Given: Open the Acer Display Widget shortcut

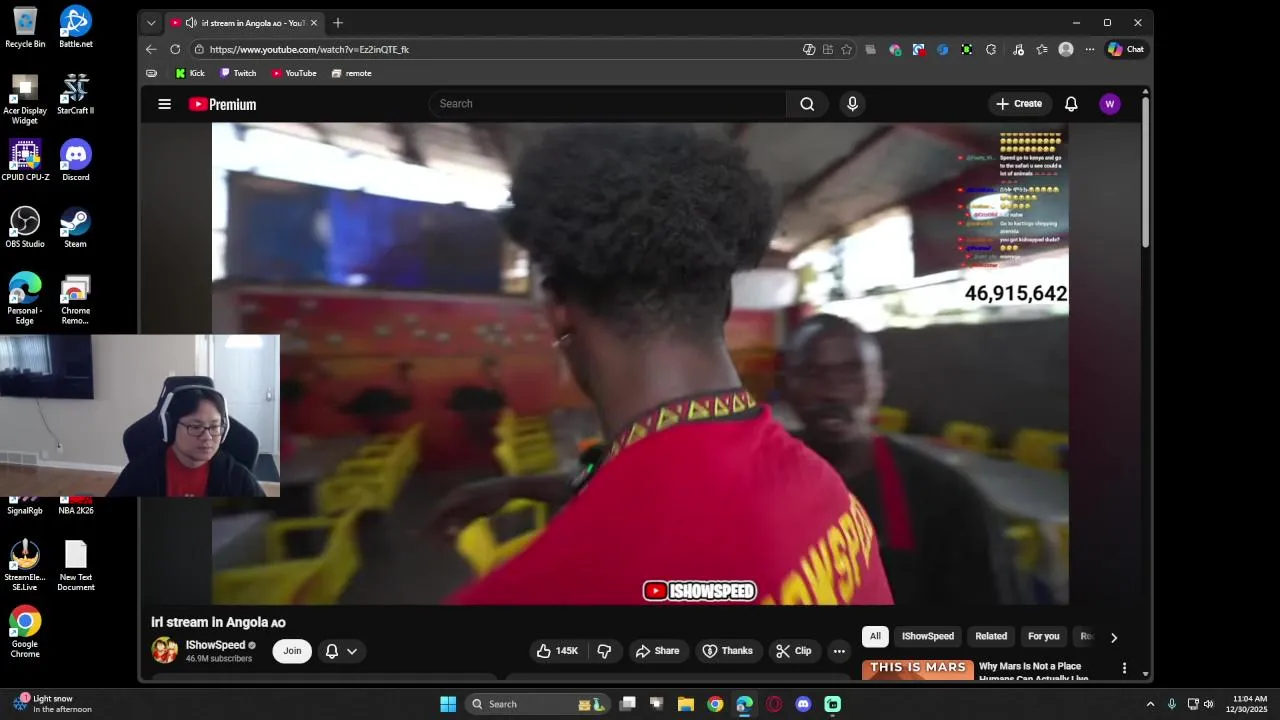Looking at the screenshot, I should 25,99.
